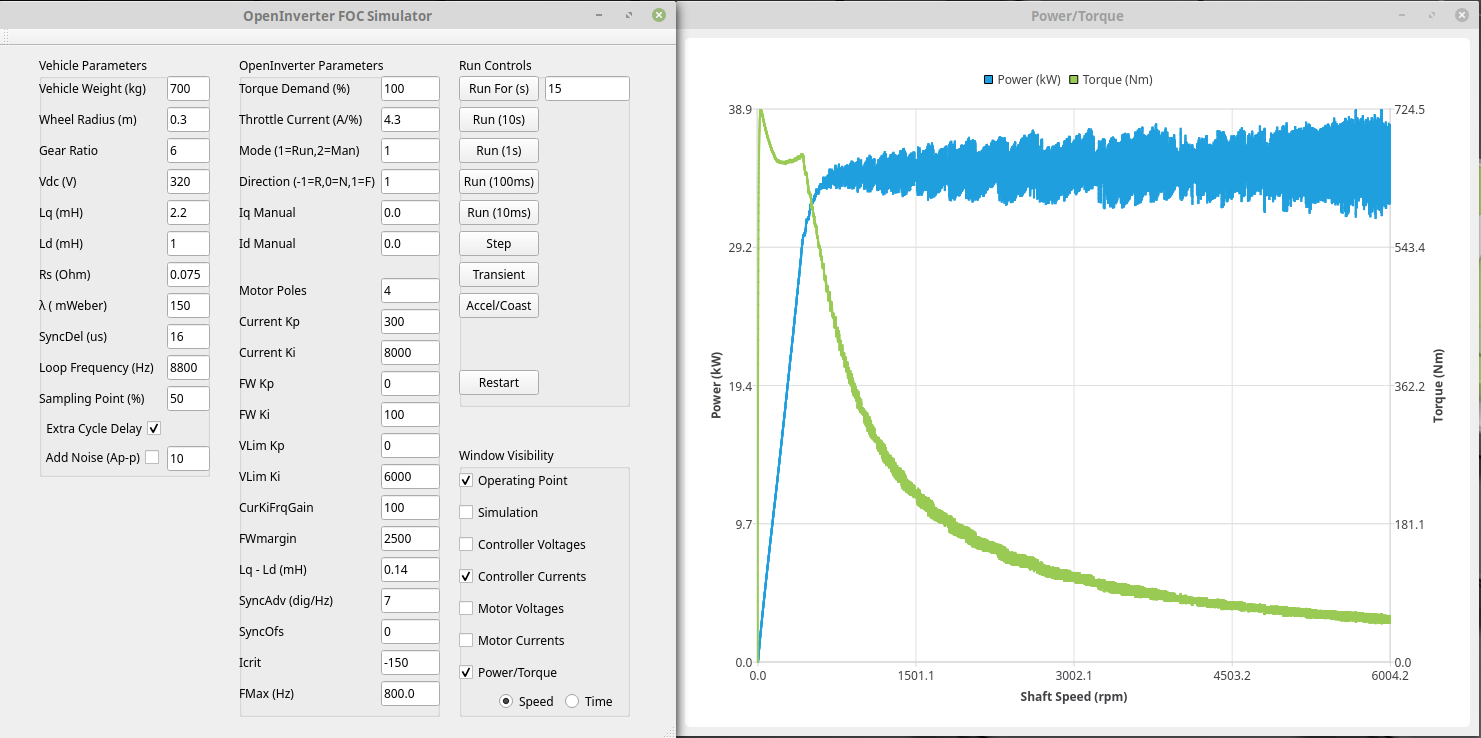The width and height of the screenshot is (1481, 738).
Task: Click the blue Power (kW) legend swatch
Action: tap(989, 80)
